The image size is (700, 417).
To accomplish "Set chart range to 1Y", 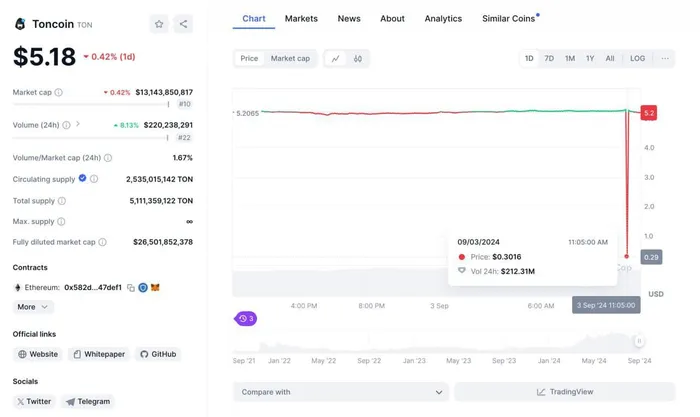I will tap(590, 58).
